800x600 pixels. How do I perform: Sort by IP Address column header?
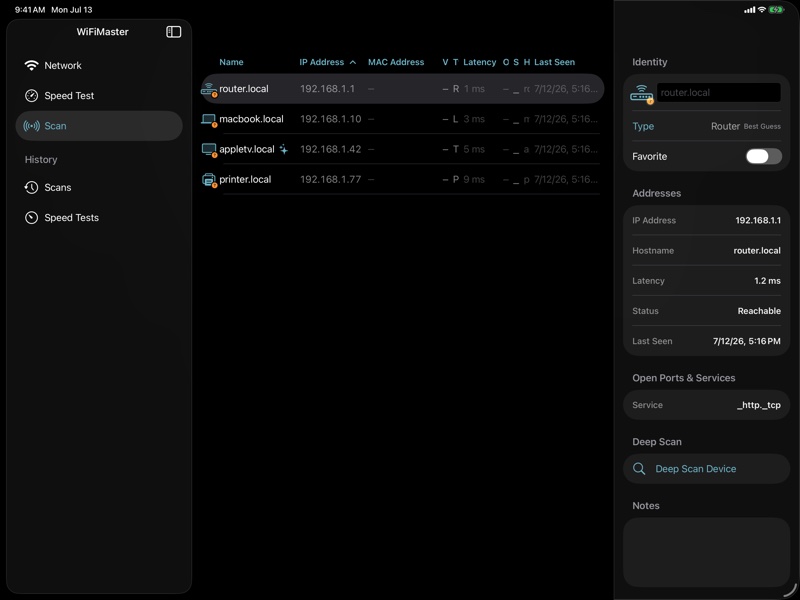321,62
